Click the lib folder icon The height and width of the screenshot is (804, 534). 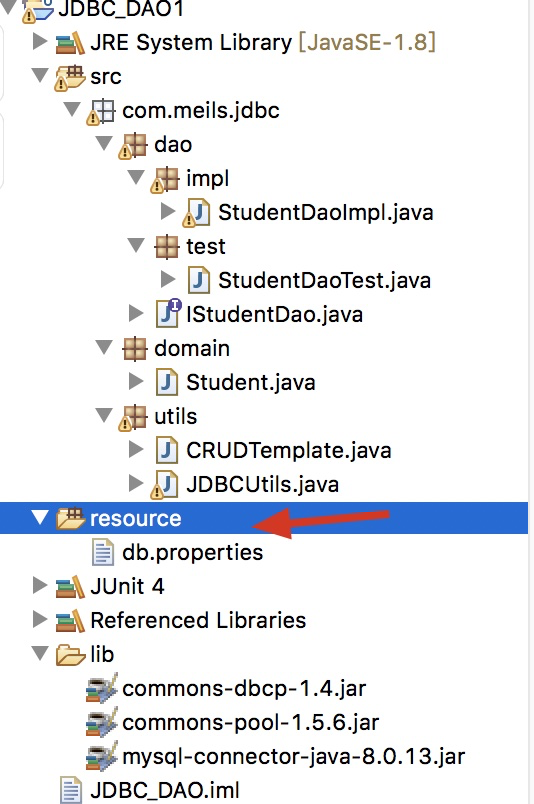(70, 655)
